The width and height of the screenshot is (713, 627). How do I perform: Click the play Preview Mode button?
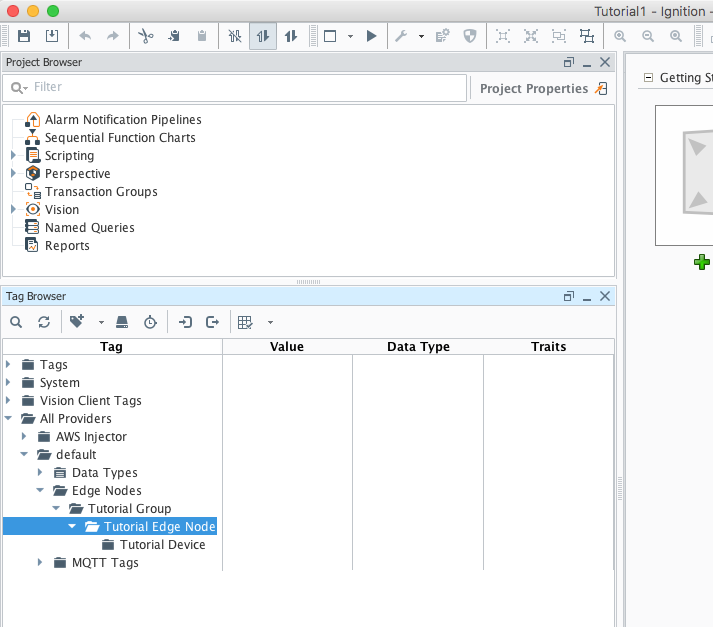pyautogui.click(x=371, y=36)
